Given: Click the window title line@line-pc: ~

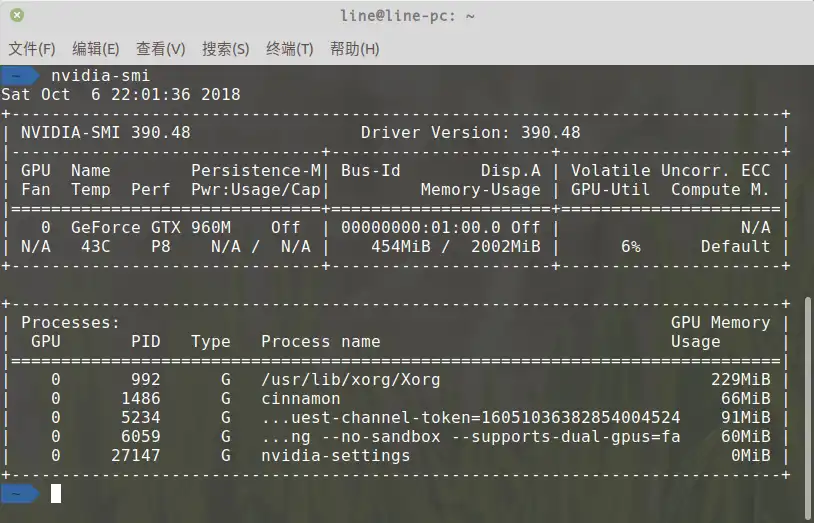Looking at the screenshot, I should (407, 16).
